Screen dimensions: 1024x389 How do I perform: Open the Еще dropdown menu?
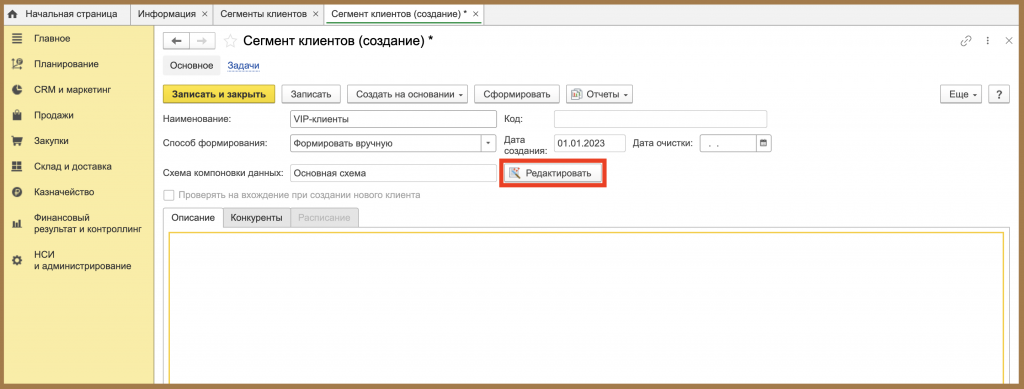click(961, 94)
